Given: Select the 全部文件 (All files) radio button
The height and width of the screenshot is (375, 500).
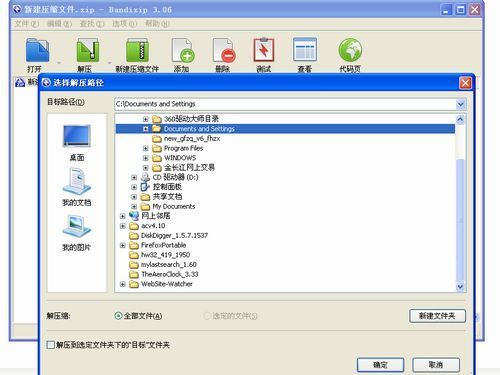Looking at the screenshot, I should pyautogui.click(x=118, y=316).
